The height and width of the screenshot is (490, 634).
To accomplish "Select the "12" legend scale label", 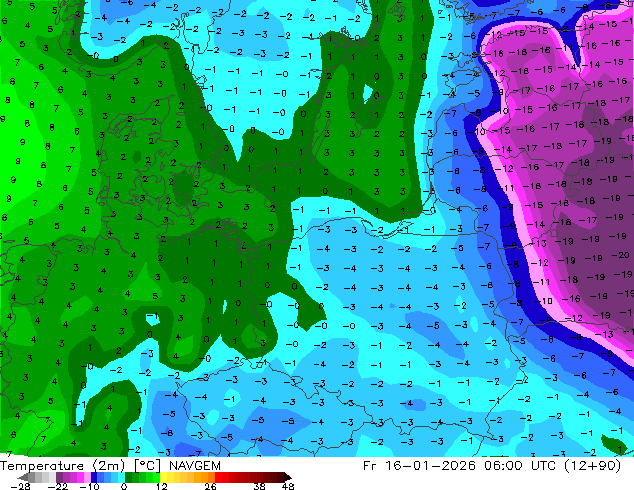I will pyautogui.click(x=162, y=486).
